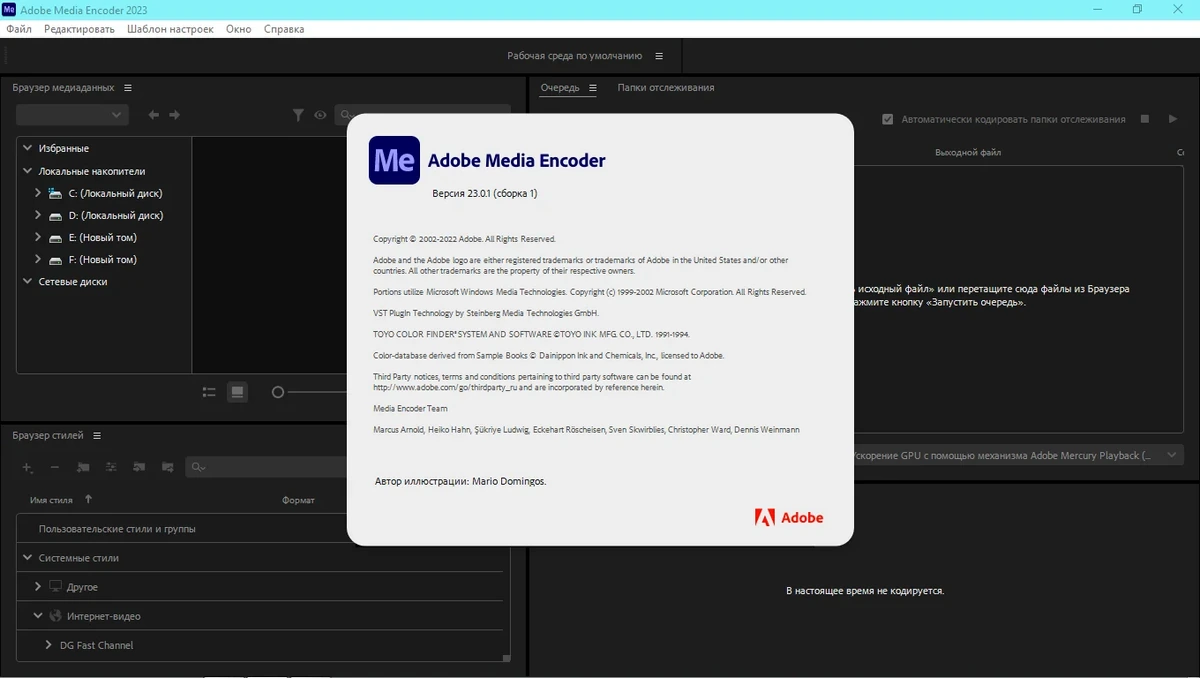The height and width of the screenshot is (678, 1200).
Task: Switch Media Browser to thumbnail view
Action: [237, 392]
